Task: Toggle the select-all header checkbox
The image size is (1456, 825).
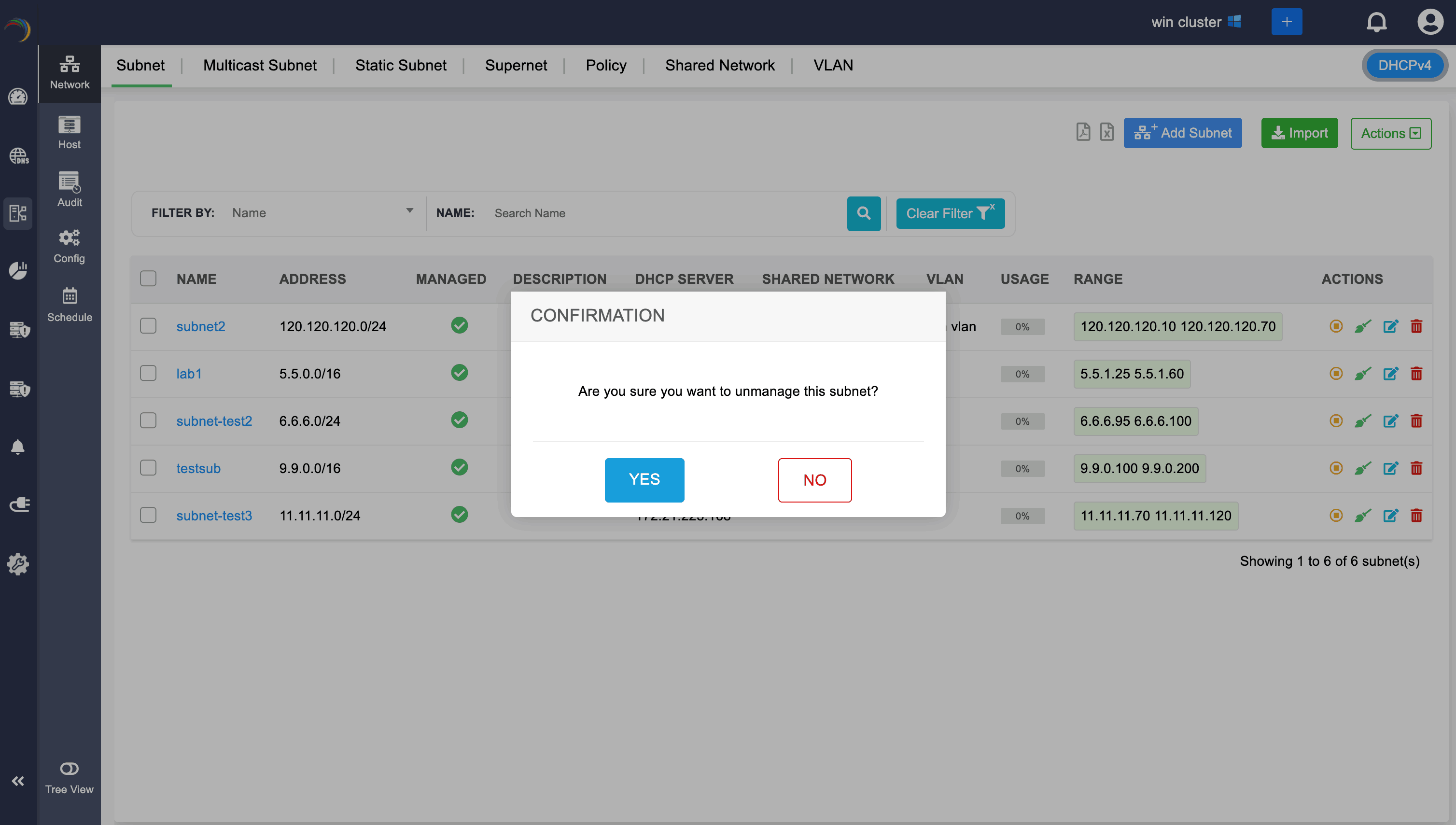Action: point(148,279)
